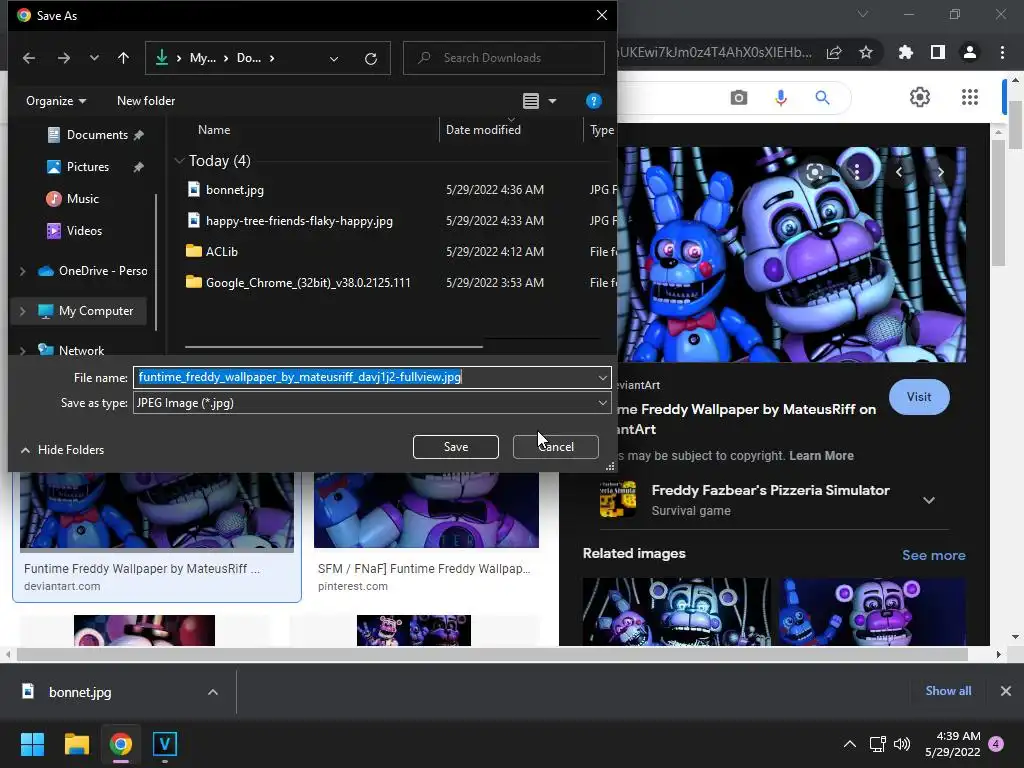This screenshot has width=1024, height=768.
Task: Click the Google search magnifier
Action: pos(822,98)
